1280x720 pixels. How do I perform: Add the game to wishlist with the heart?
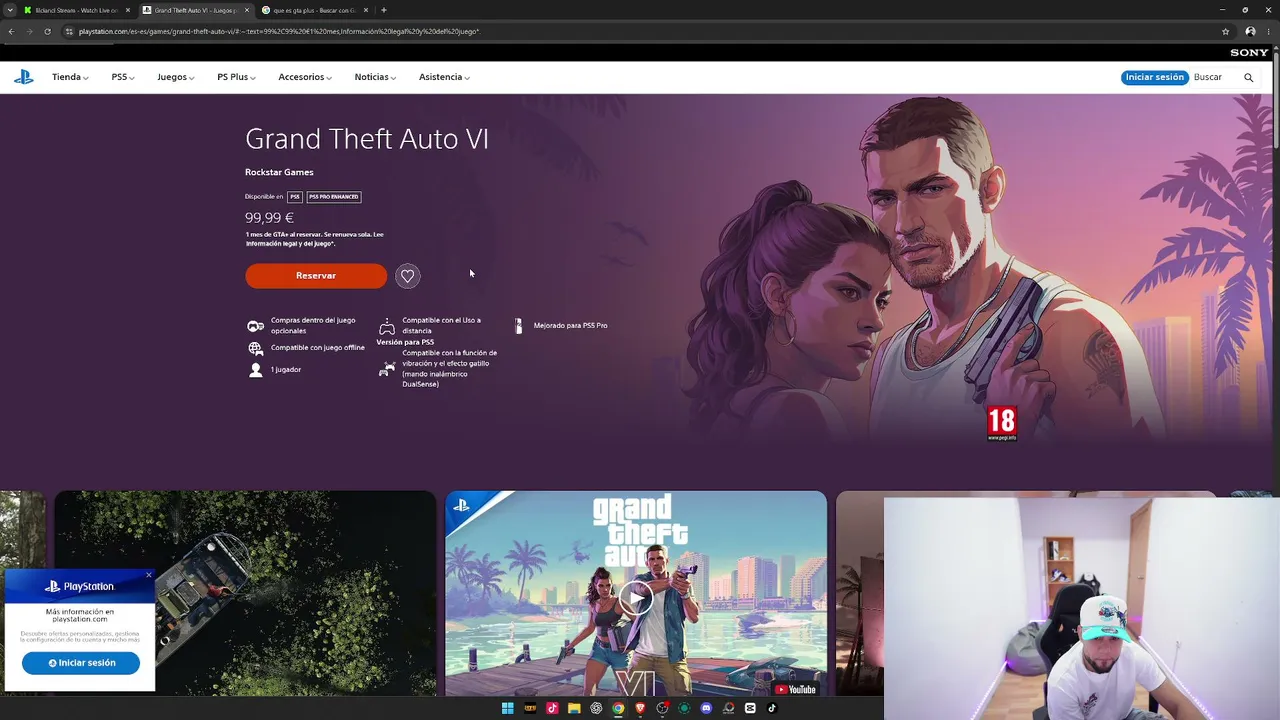pyautogui.click(x=407, y=276)
